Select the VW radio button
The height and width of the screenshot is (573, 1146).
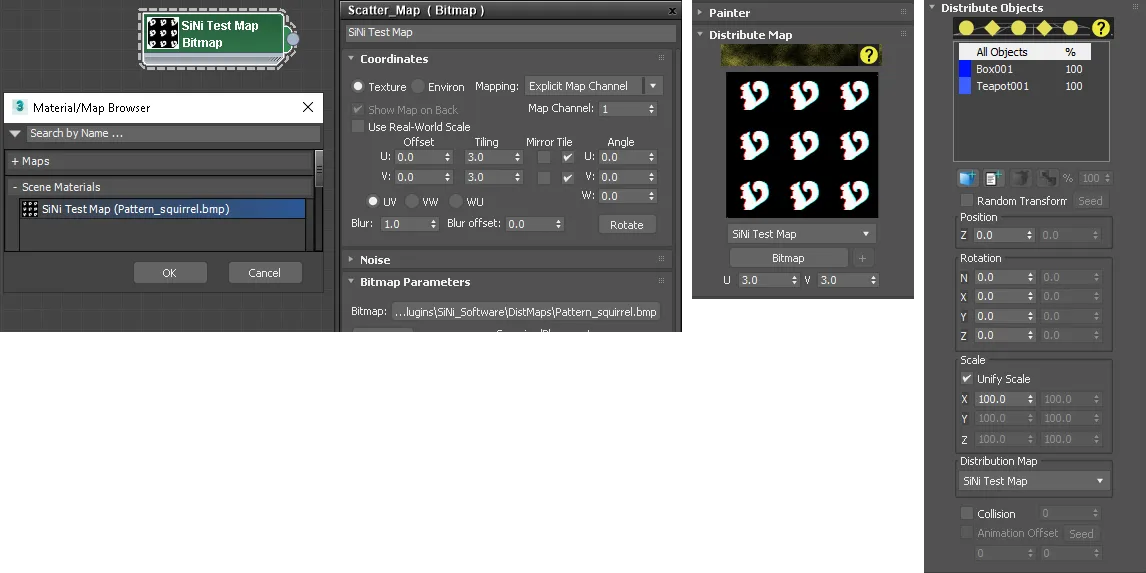coord(412,201)
